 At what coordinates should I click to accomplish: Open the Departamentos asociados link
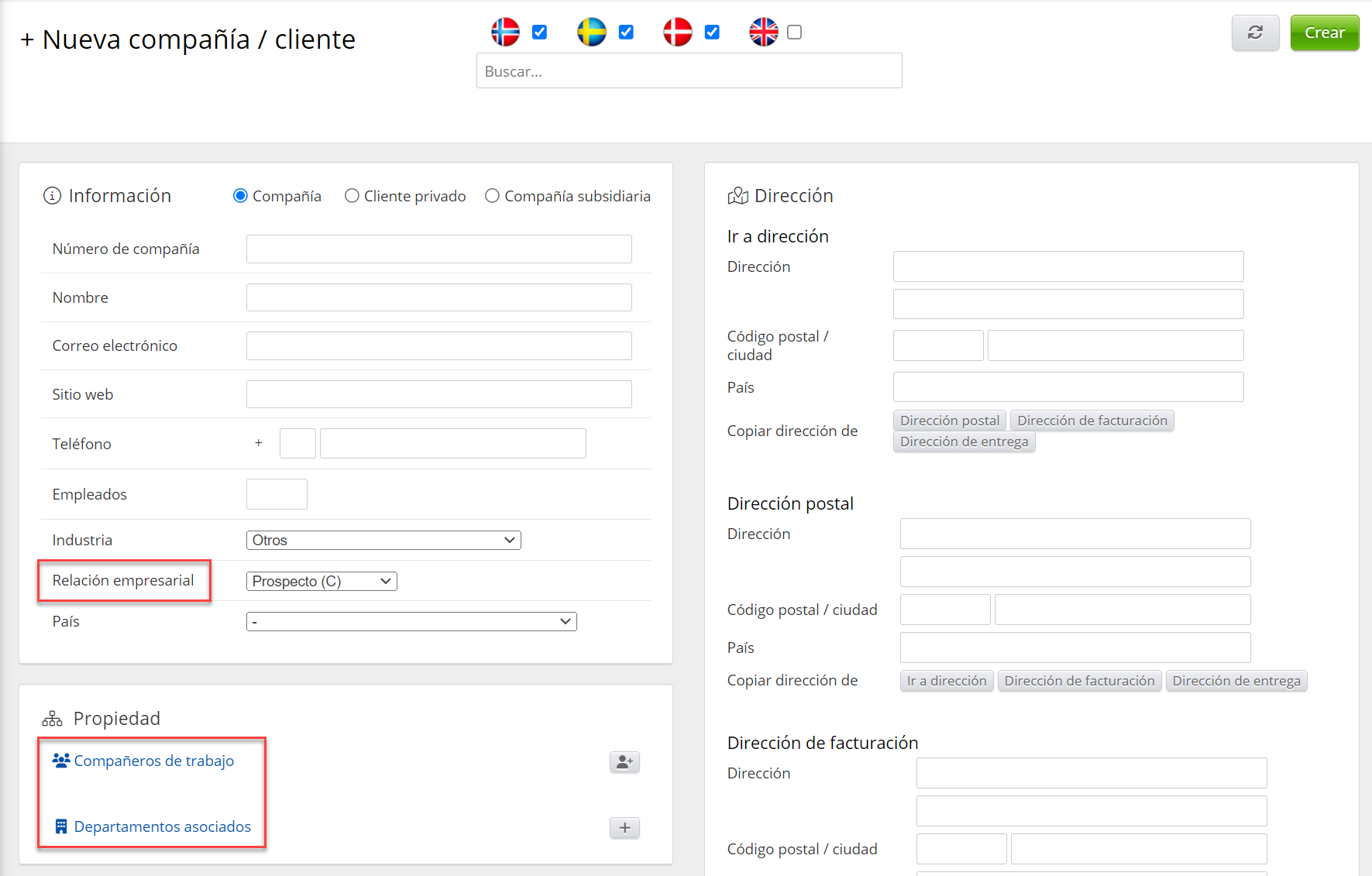[162, 826]
